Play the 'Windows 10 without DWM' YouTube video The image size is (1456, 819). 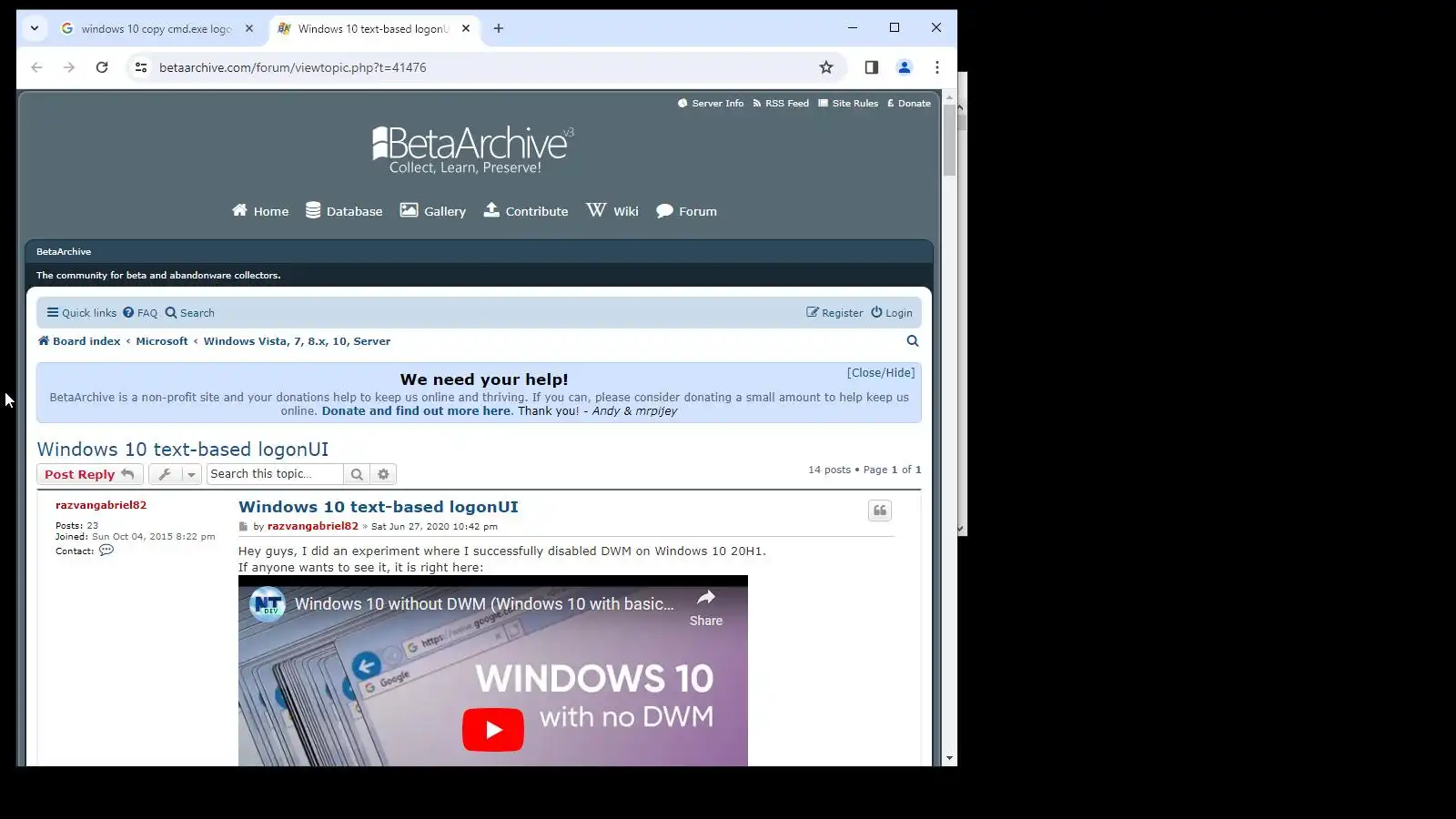[493, 730]
